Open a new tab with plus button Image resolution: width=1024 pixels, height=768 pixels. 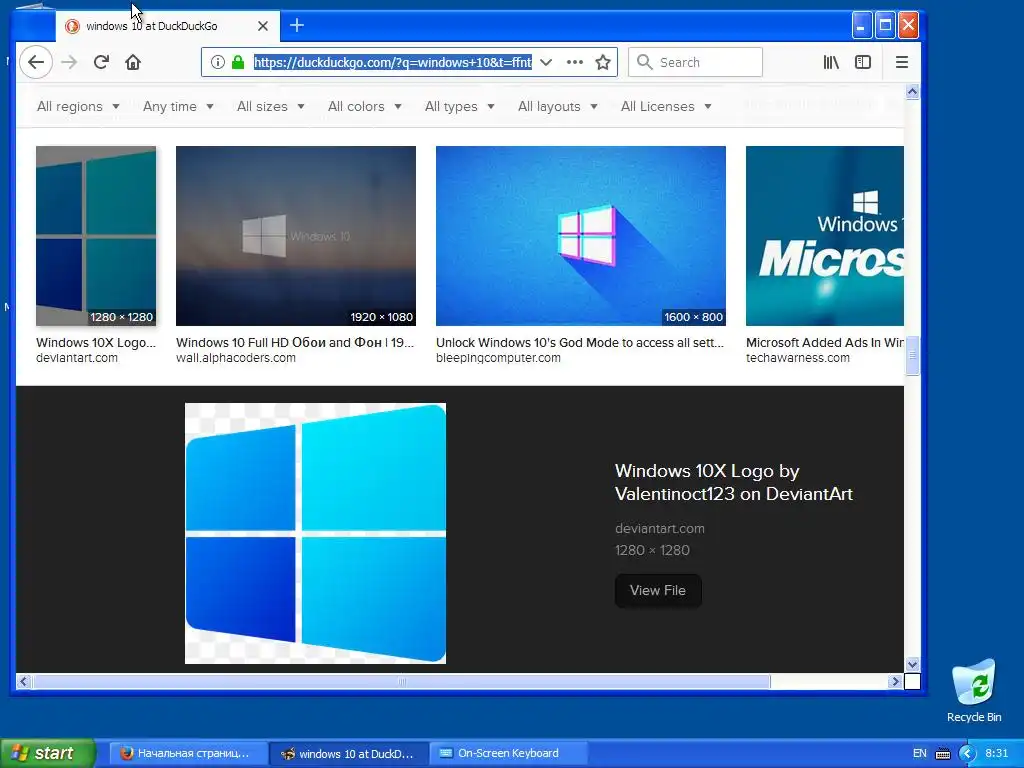297,25
